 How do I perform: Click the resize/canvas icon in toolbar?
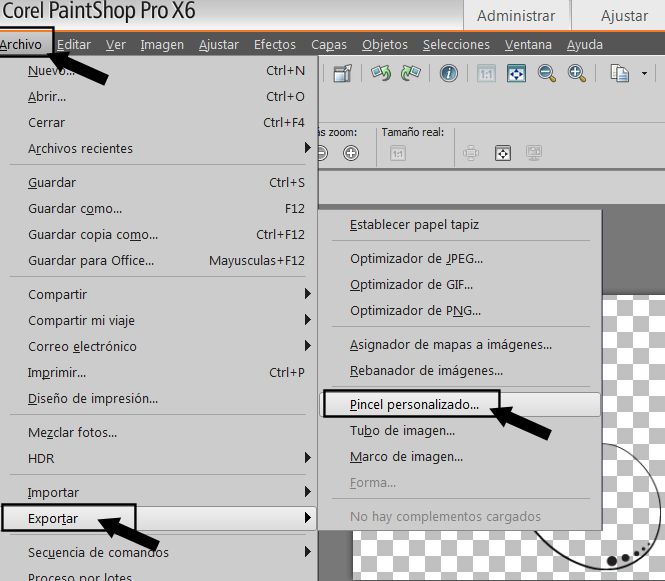point(342,74)
